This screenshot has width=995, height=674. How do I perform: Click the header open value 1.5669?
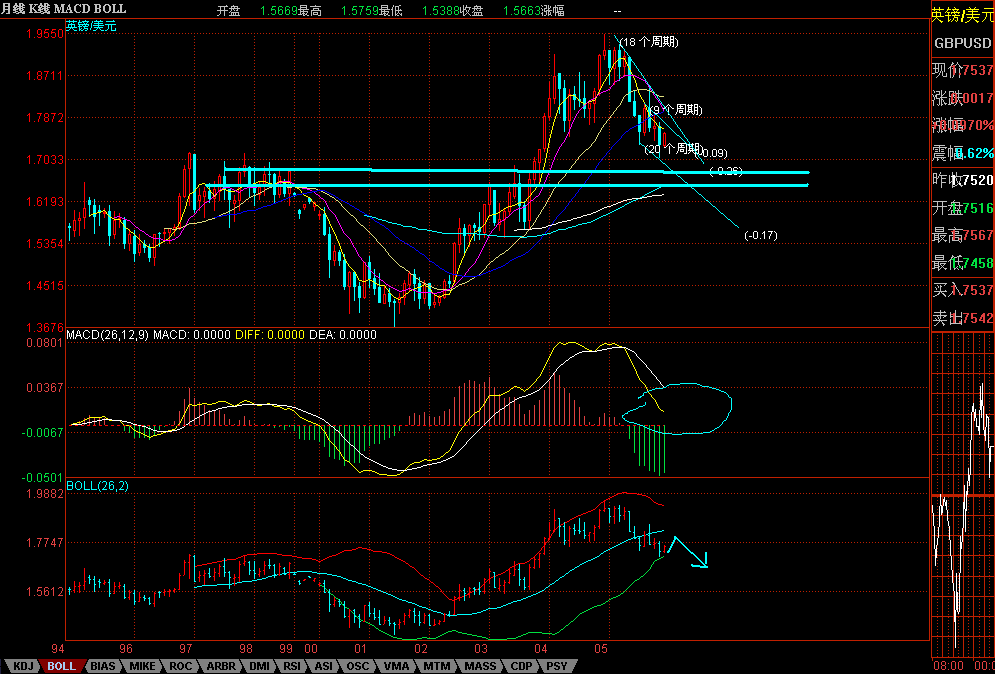point(279,11)
